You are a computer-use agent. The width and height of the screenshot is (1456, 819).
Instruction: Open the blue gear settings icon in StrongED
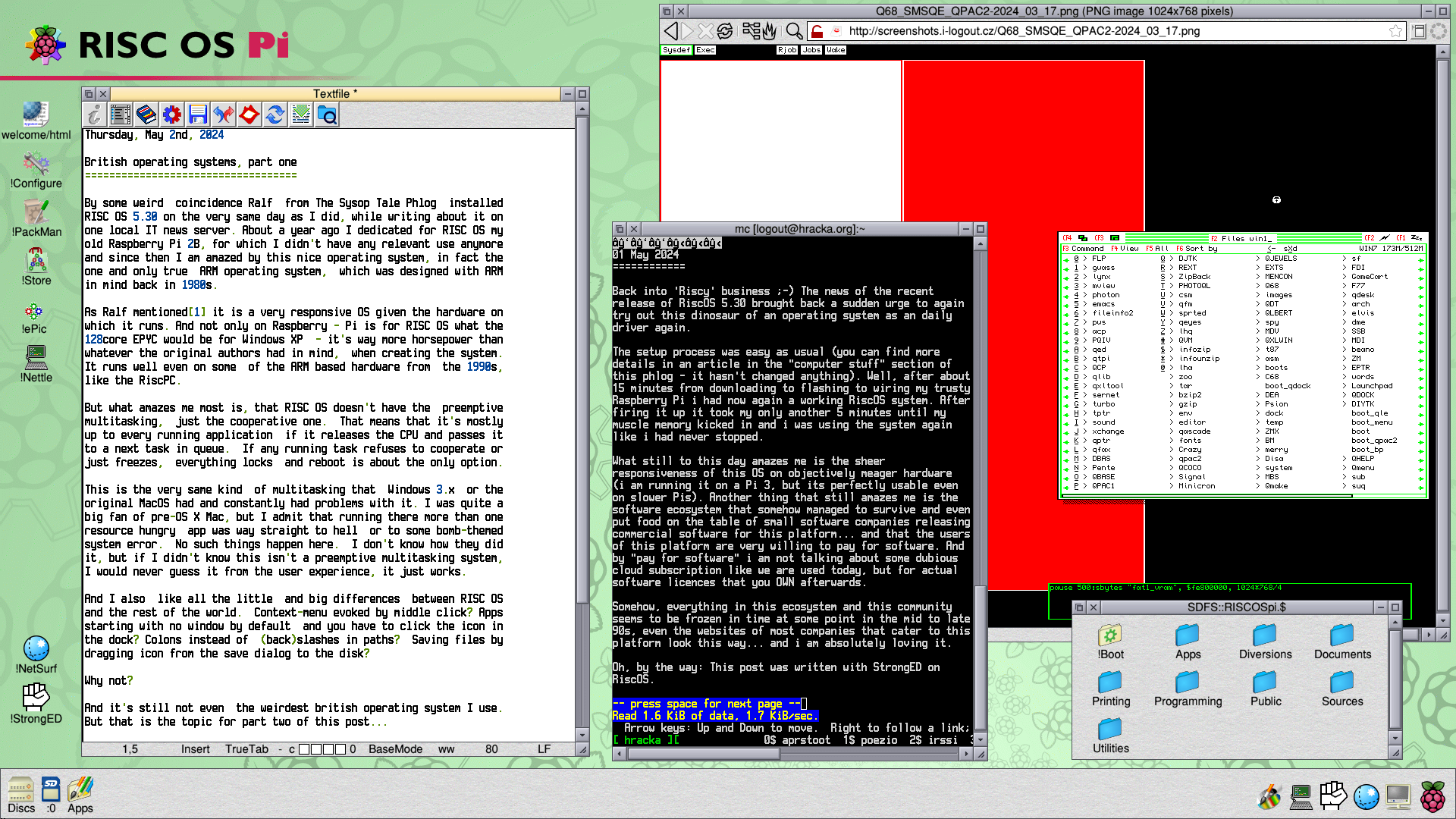(172, 115)
